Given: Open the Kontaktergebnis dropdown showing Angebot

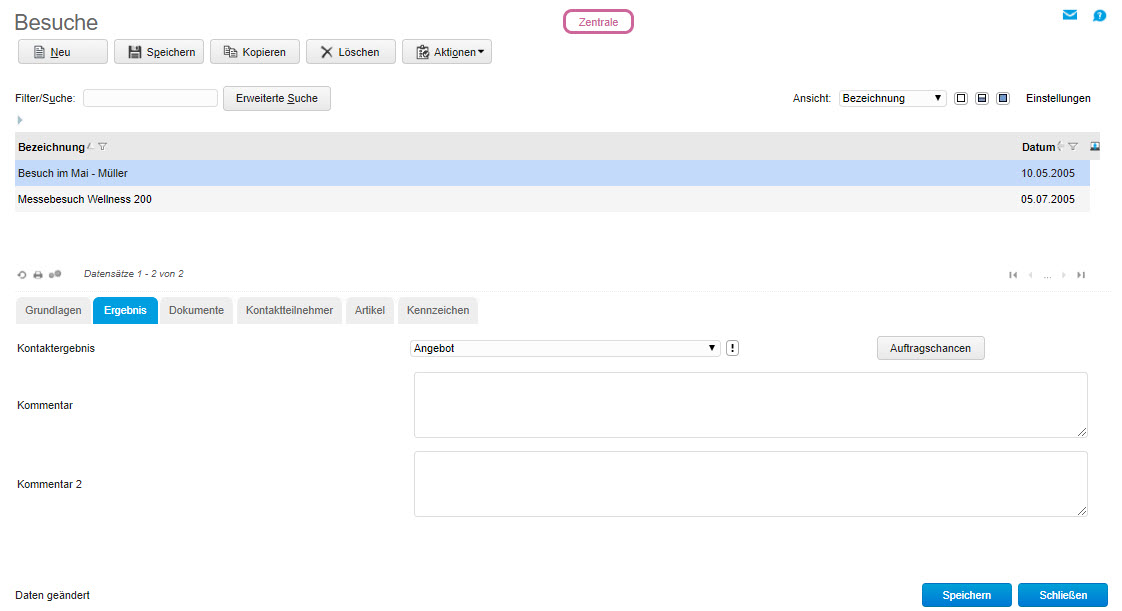Looking at the screenshot, I should click(565, 348).
